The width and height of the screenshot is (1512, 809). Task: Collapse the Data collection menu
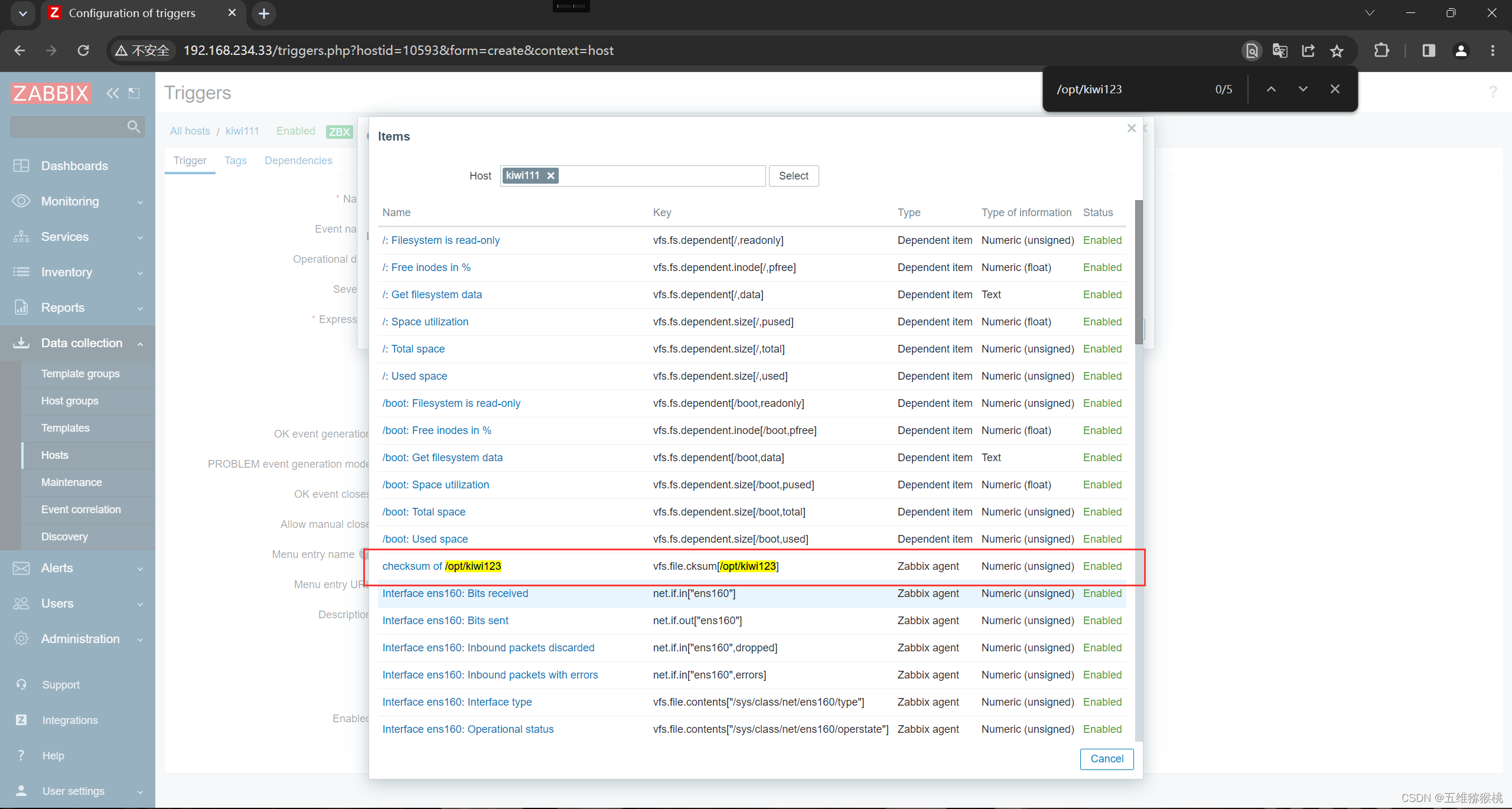(x=77, y=343)
